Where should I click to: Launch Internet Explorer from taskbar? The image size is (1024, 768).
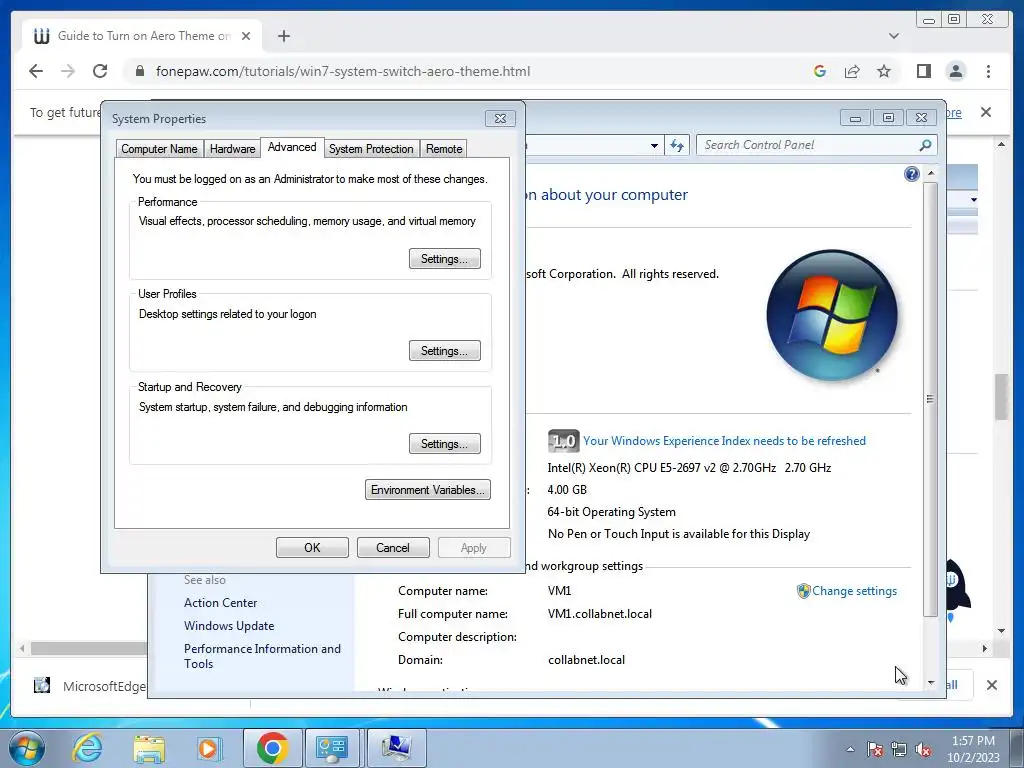tap(88, 748)
